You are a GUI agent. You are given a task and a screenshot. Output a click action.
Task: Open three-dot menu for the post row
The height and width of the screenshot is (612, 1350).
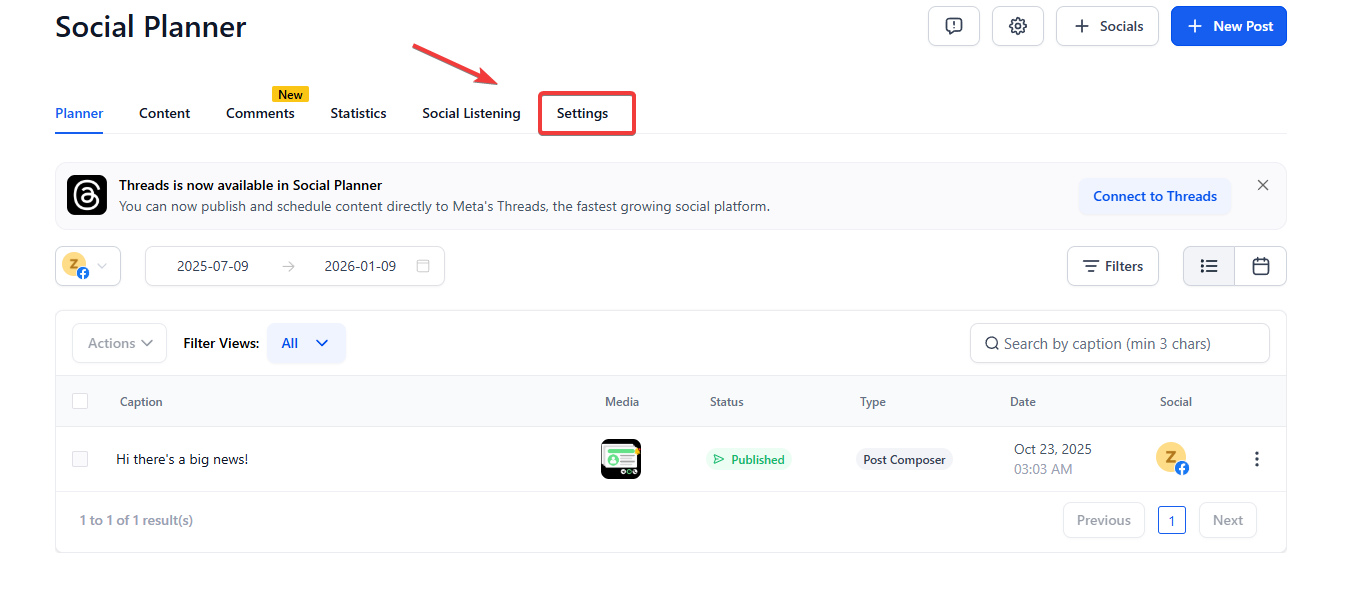(x=1256, y=459)
